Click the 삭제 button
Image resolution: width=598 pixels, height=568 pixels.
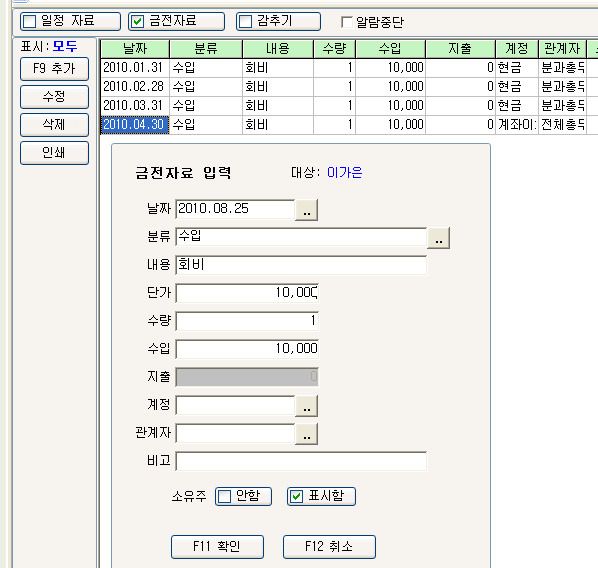(54, 125)
